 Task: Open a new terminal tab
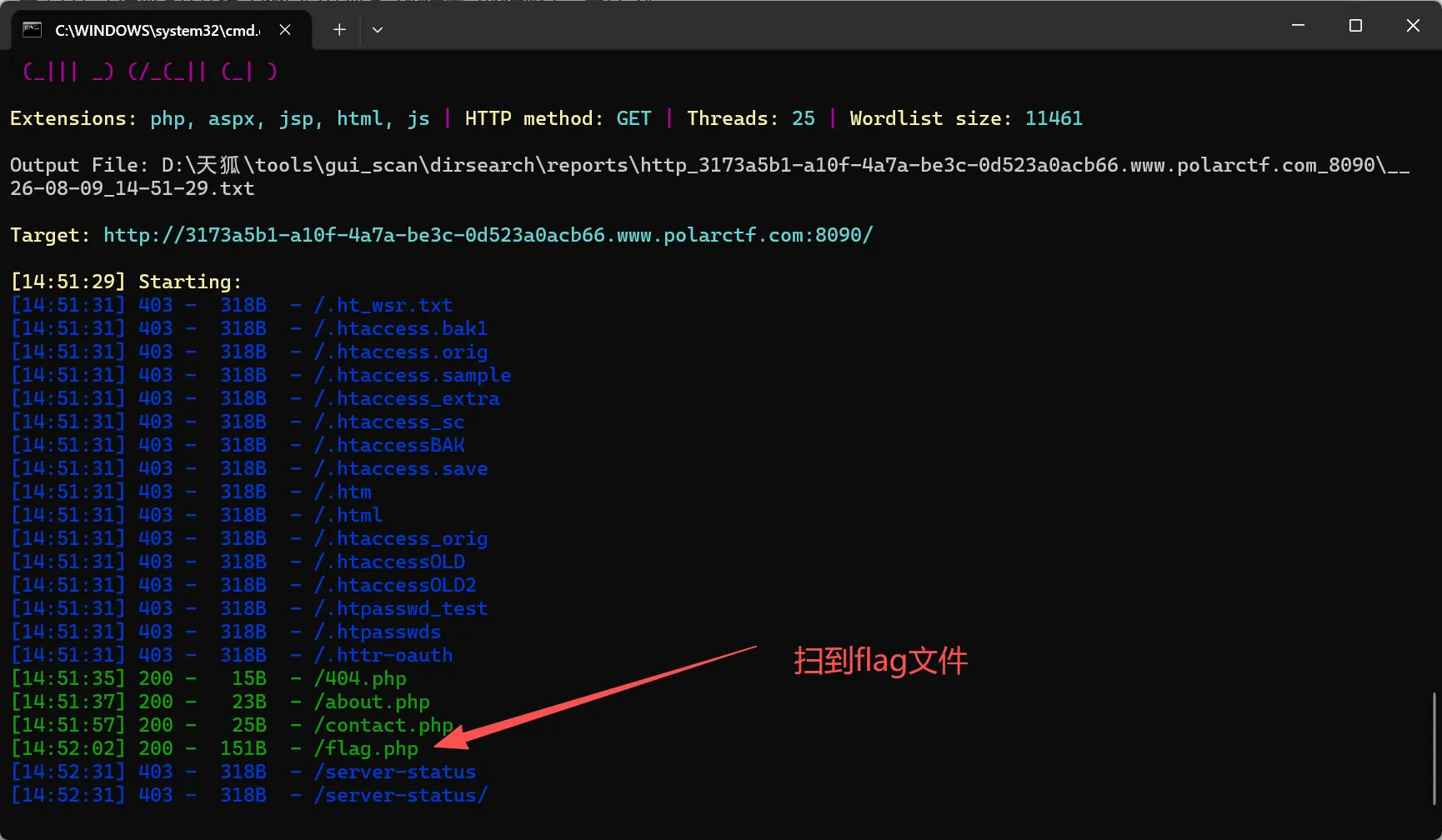coord(339,30)
